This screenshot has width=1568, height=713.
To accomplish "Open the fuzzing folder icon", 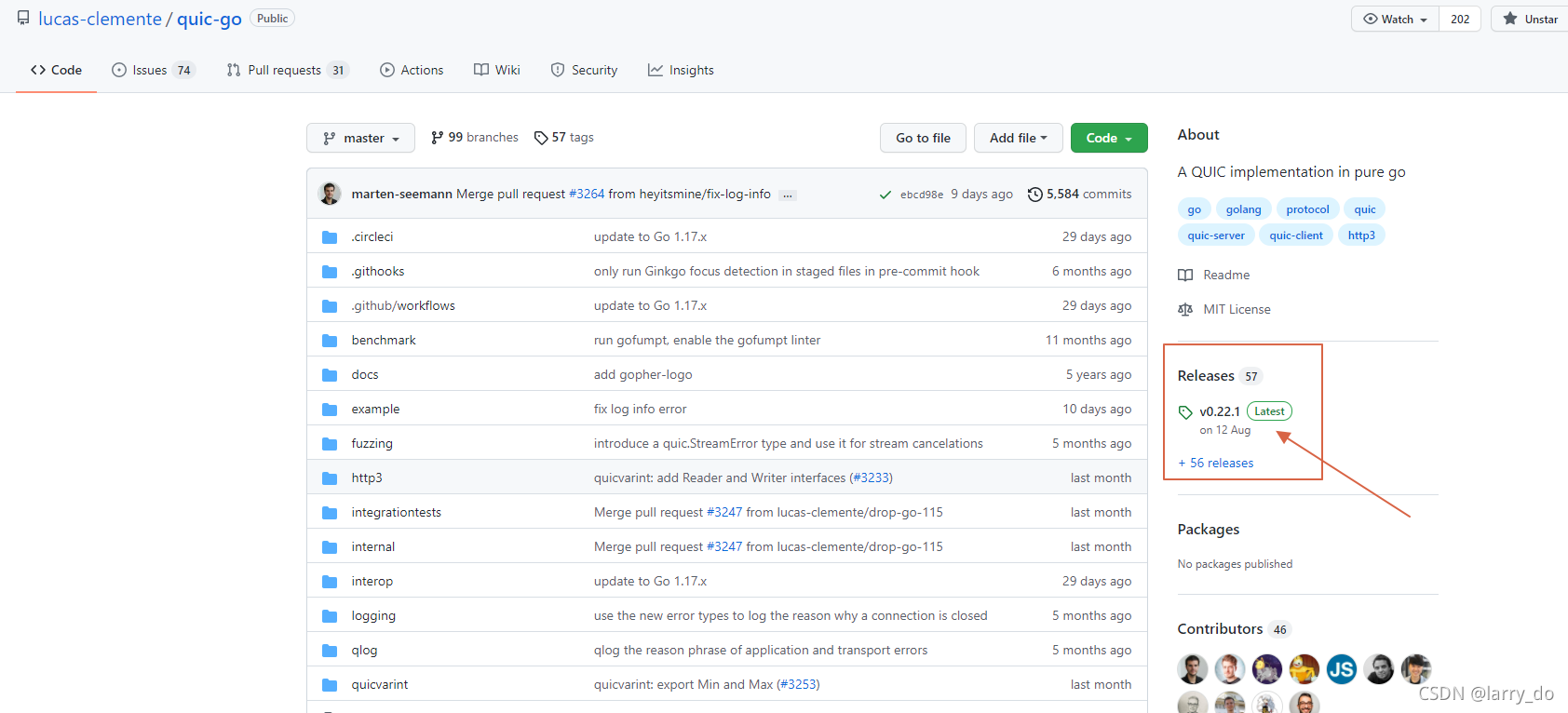I will tap(330, 444).
